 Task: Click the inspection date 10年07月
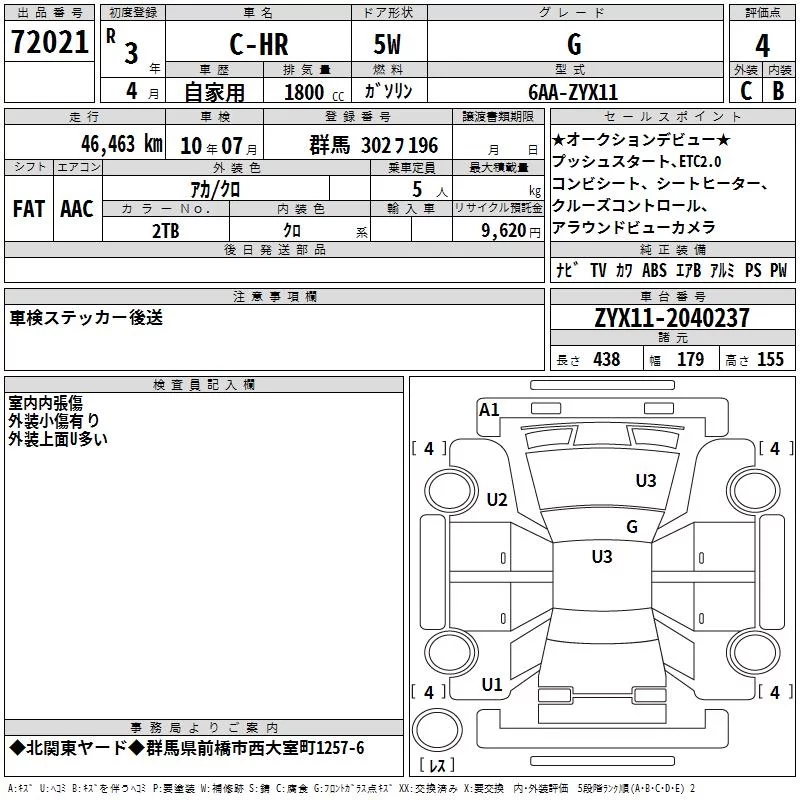coord(219,146)
